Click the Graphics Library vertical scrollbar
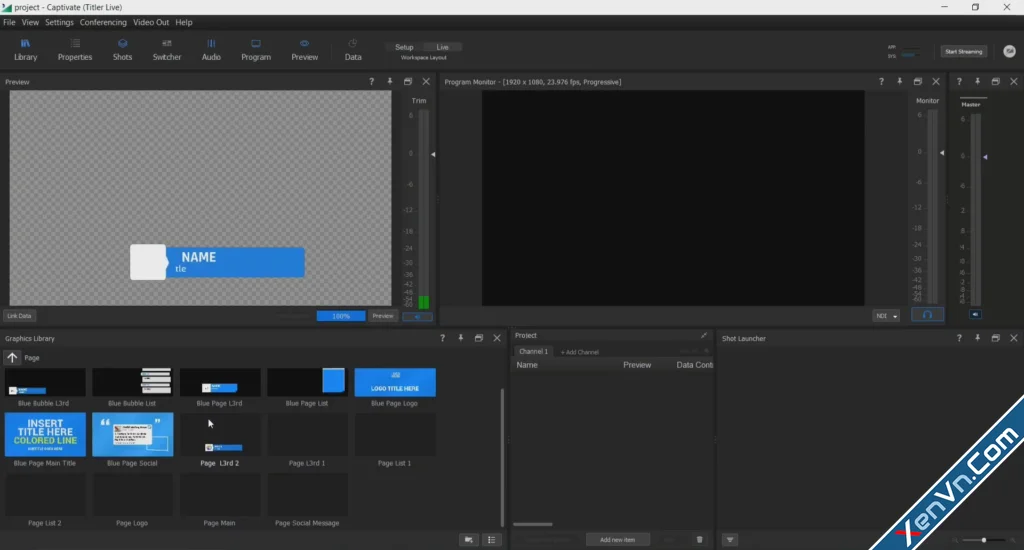 [502, 457]
